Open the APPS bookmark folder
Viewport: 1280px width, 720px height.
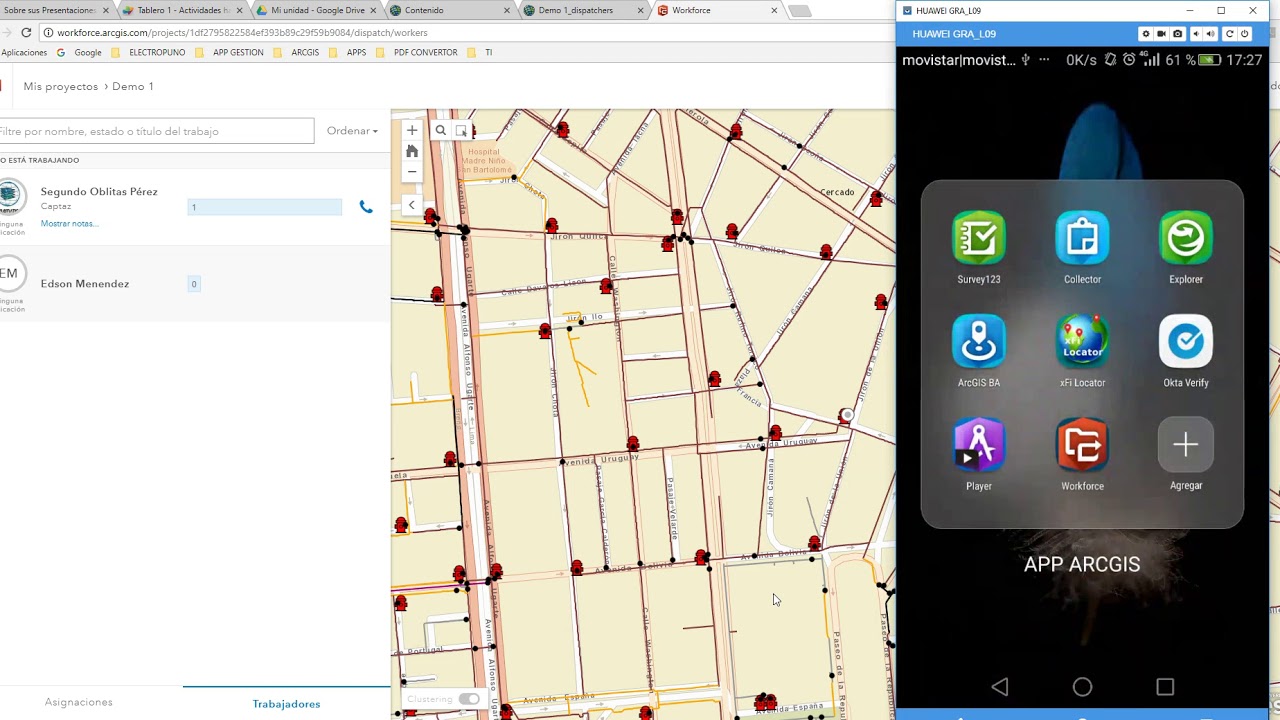click(349, 52)
